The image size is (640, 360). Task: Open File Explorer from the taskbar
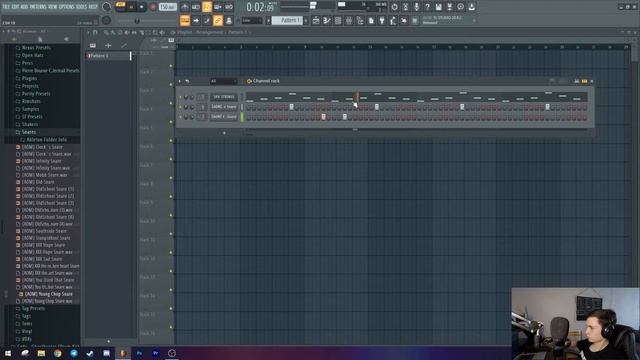[41, 353]
